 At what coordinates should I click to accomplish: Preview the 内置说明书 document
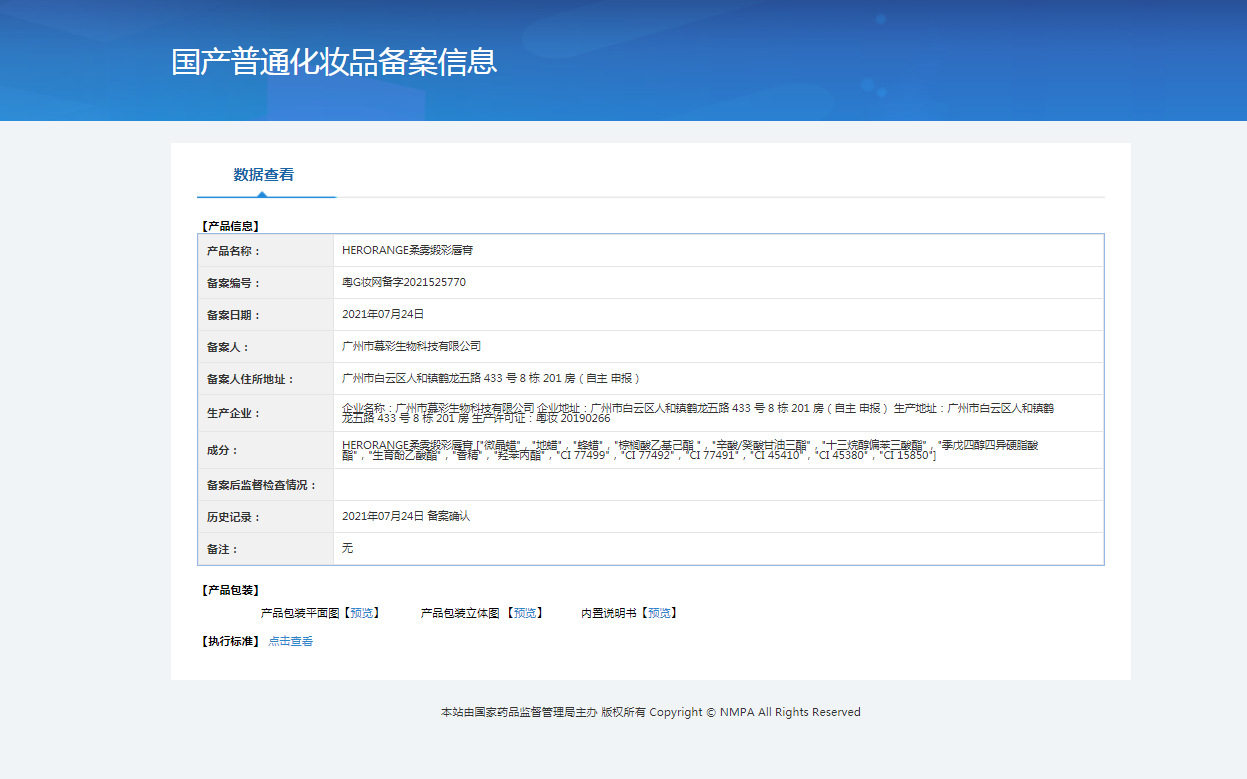658,613
